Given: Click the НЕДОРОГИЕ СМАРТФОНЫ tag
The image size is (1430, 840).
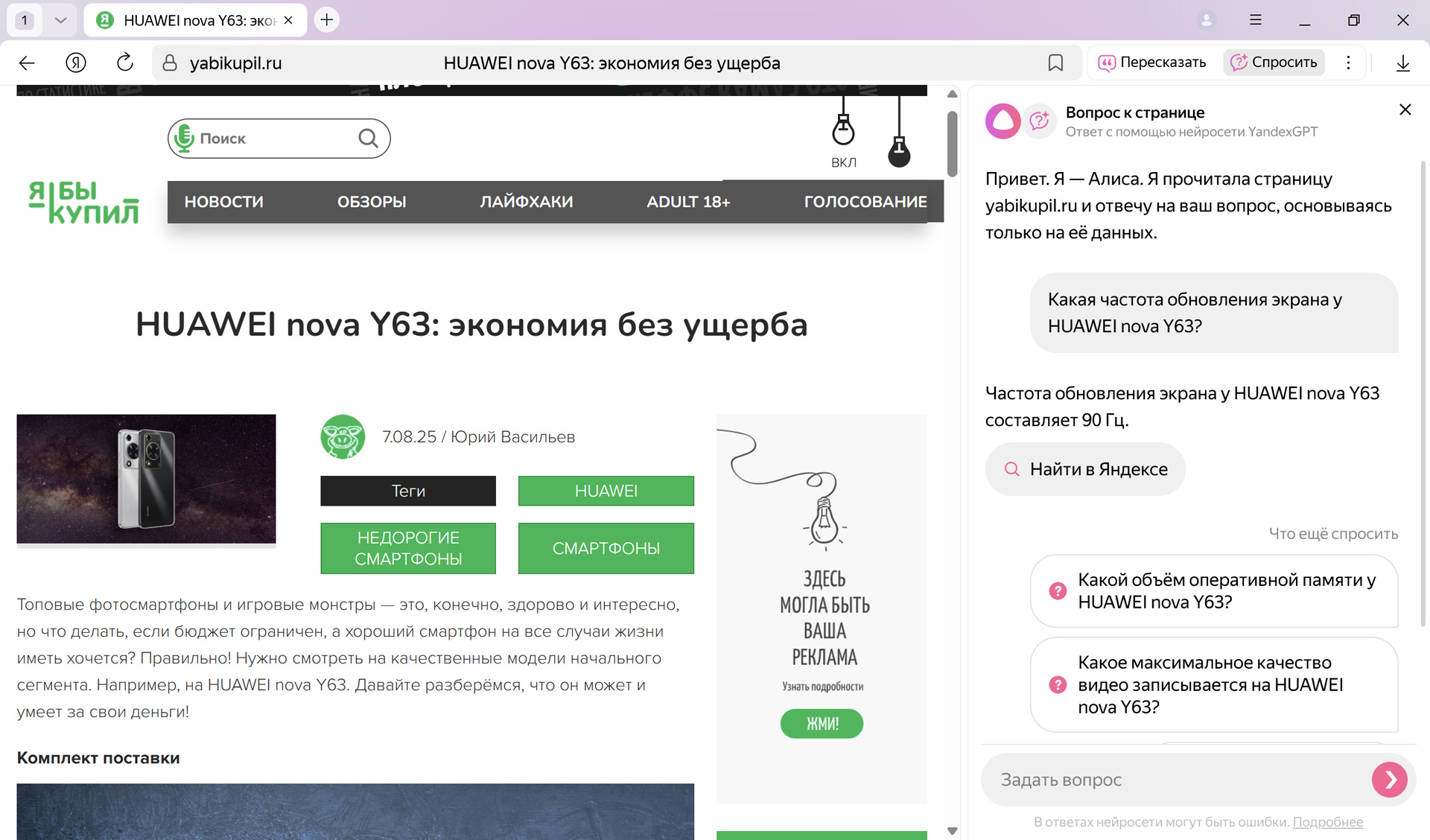Looking at the screenshot, I should click(x=408, y=548).
